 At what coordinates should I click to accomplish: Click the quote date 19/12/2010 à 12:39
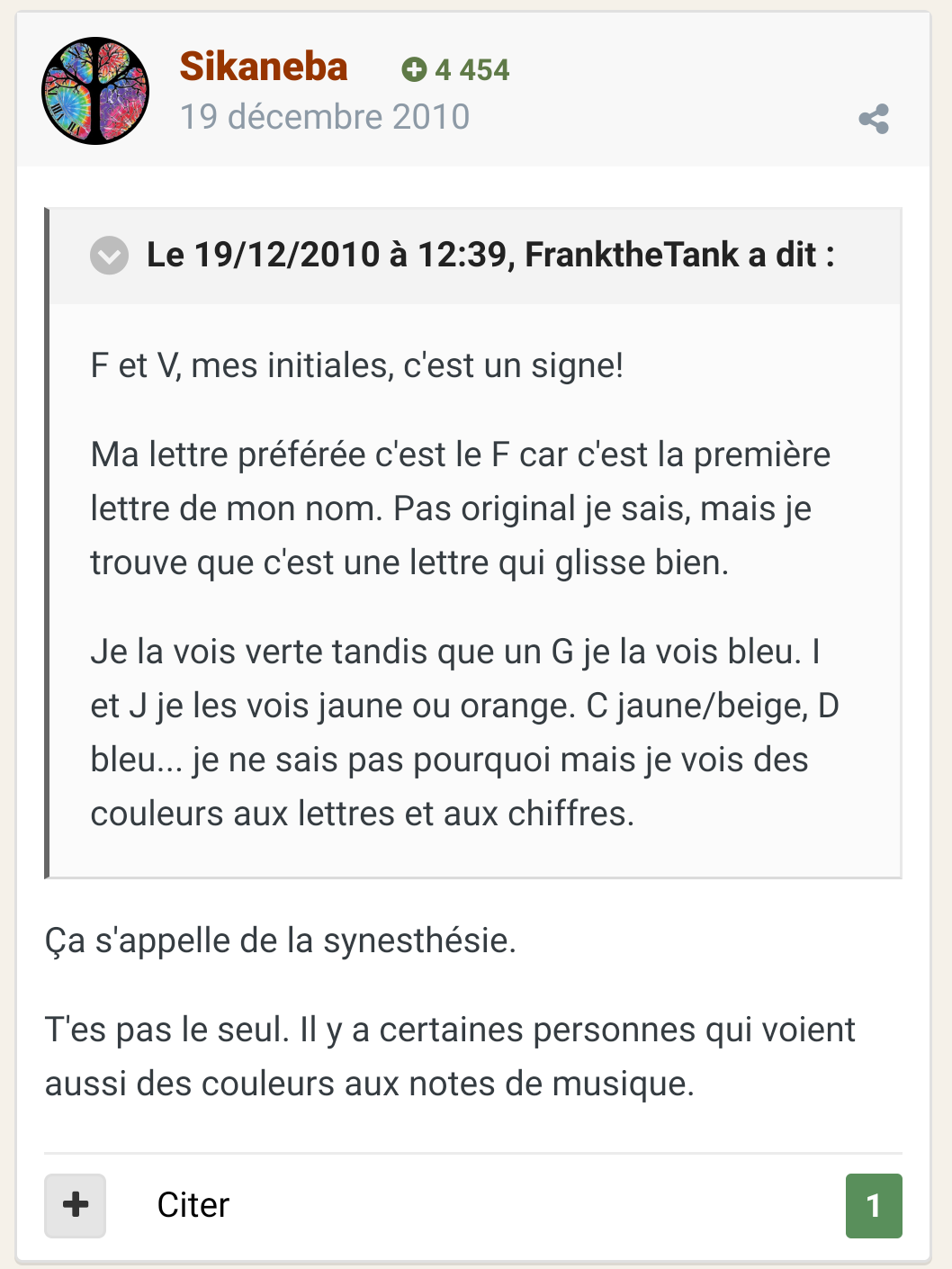352,255
